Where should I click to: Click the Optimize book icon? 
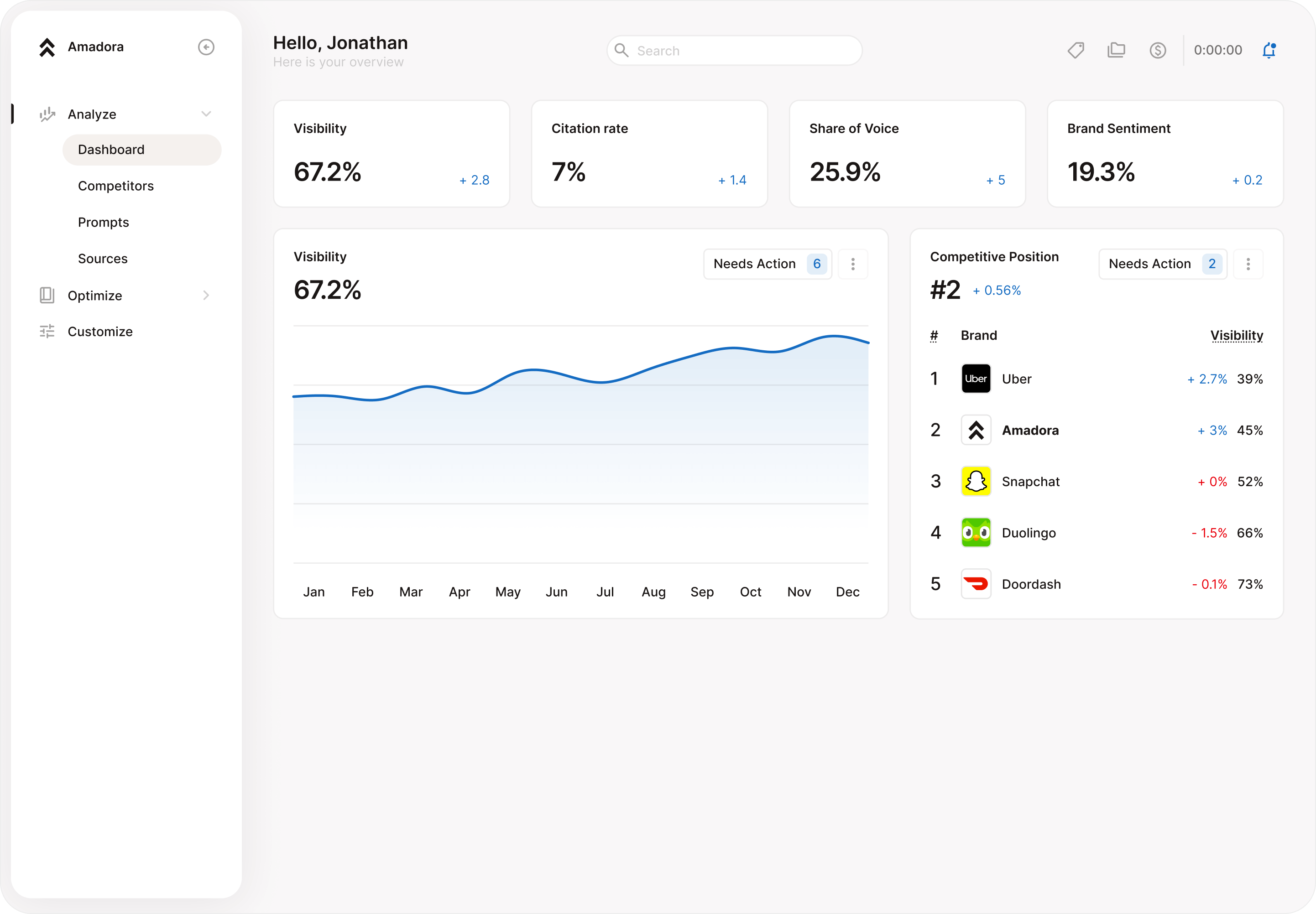(x=47, y=296)
